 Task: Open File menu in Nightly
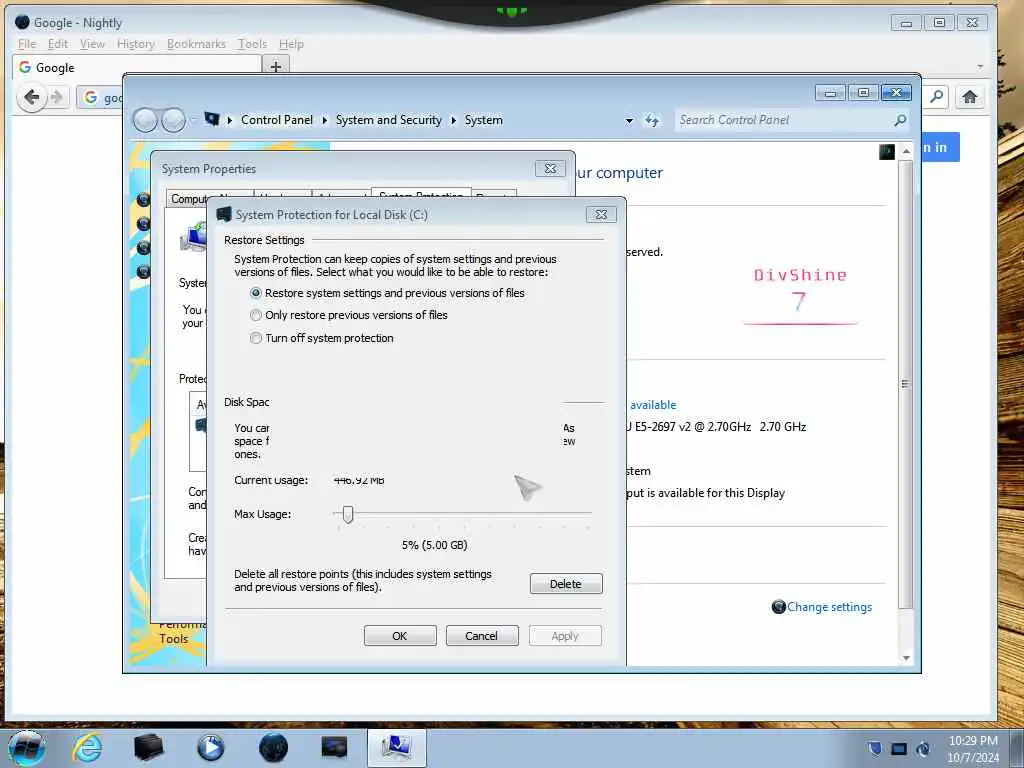coord(27,44)
